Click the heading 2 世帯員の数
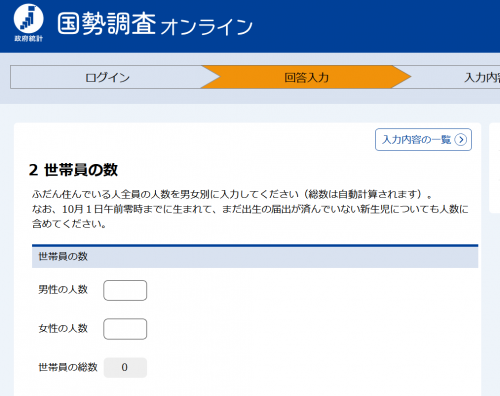Image resolution: width=500 pixels, height=396 pixels. (73, 170)
